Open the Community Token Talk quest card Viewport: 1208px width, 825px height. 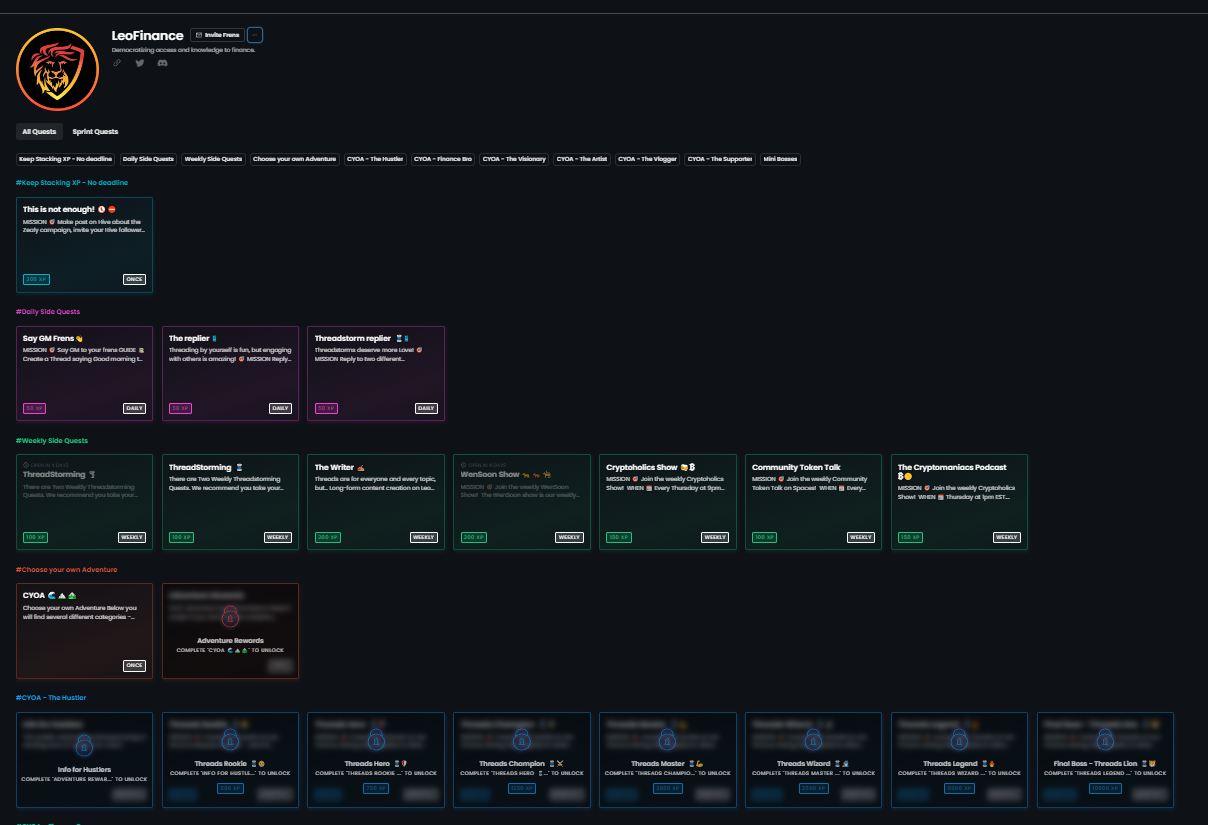tap(815, 502)
